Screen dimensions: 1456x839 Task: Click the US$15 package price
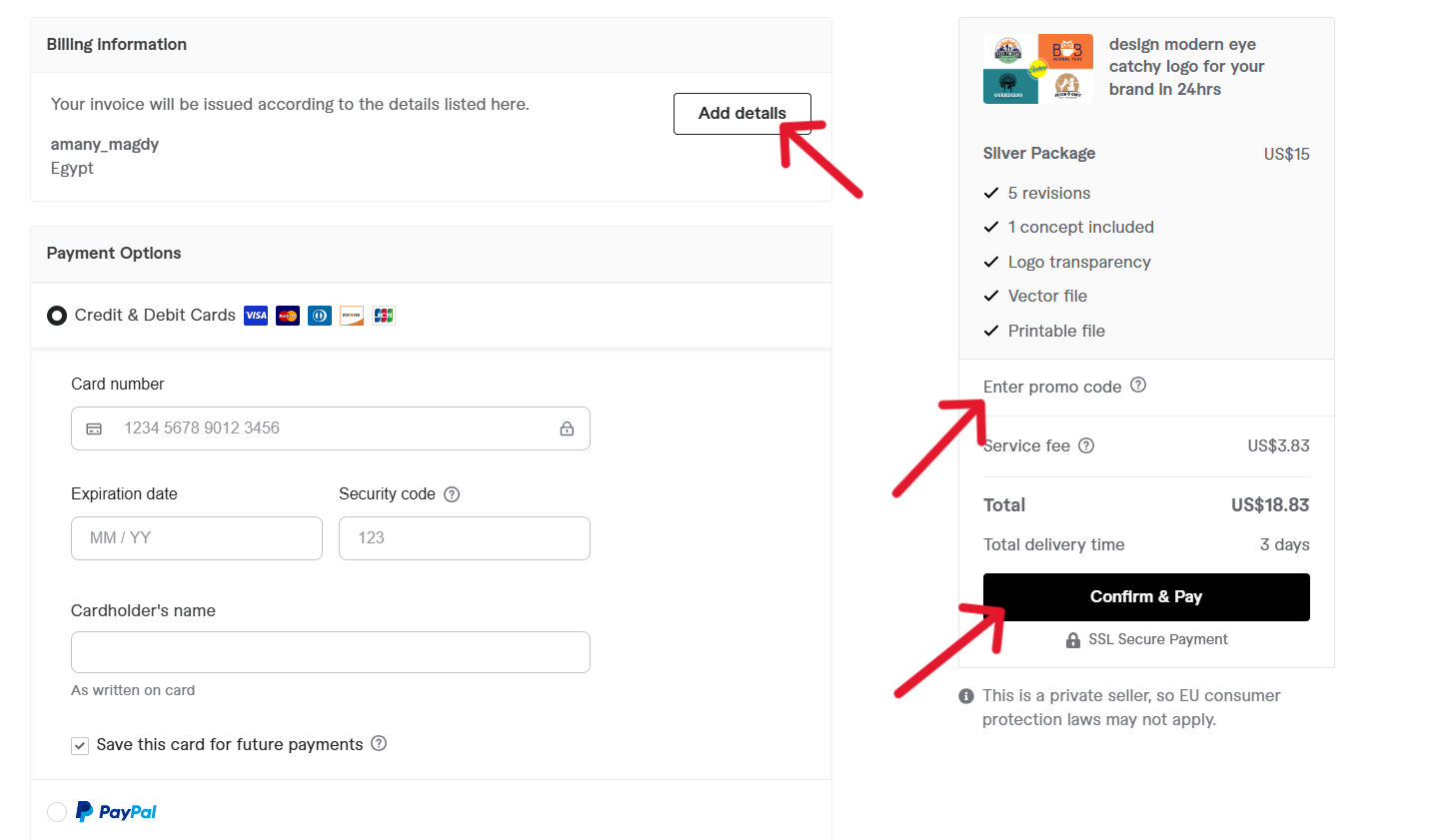coord(1286,154)
